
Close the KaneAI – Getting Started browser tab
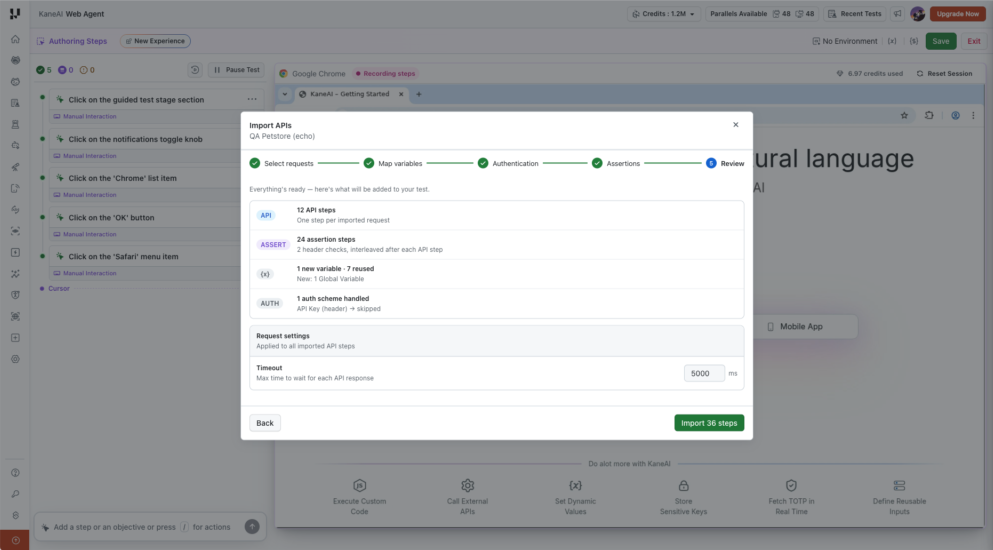point(401,94)
